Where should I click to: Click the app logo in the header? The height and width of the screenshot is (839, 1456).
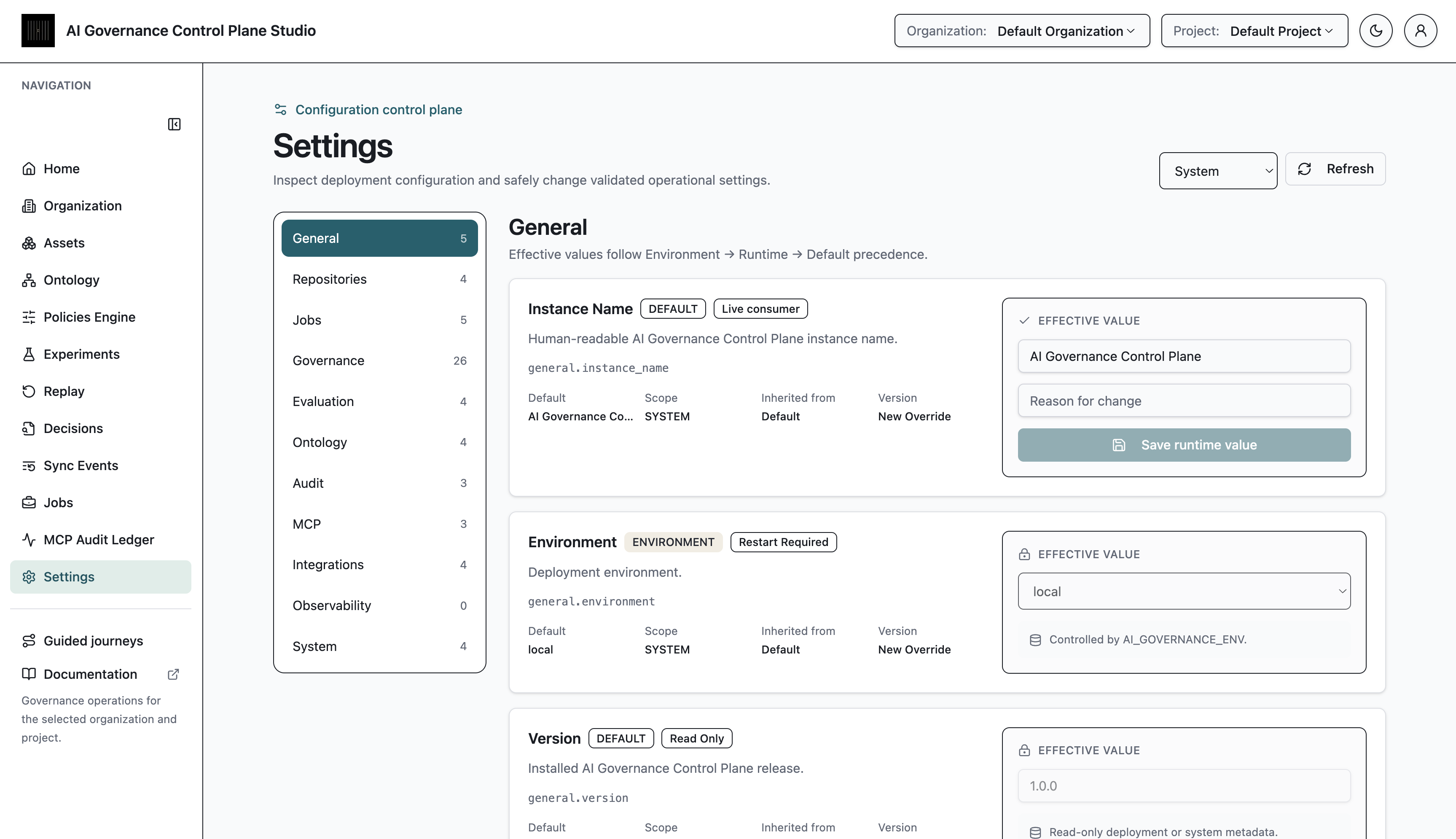point(38,30)
